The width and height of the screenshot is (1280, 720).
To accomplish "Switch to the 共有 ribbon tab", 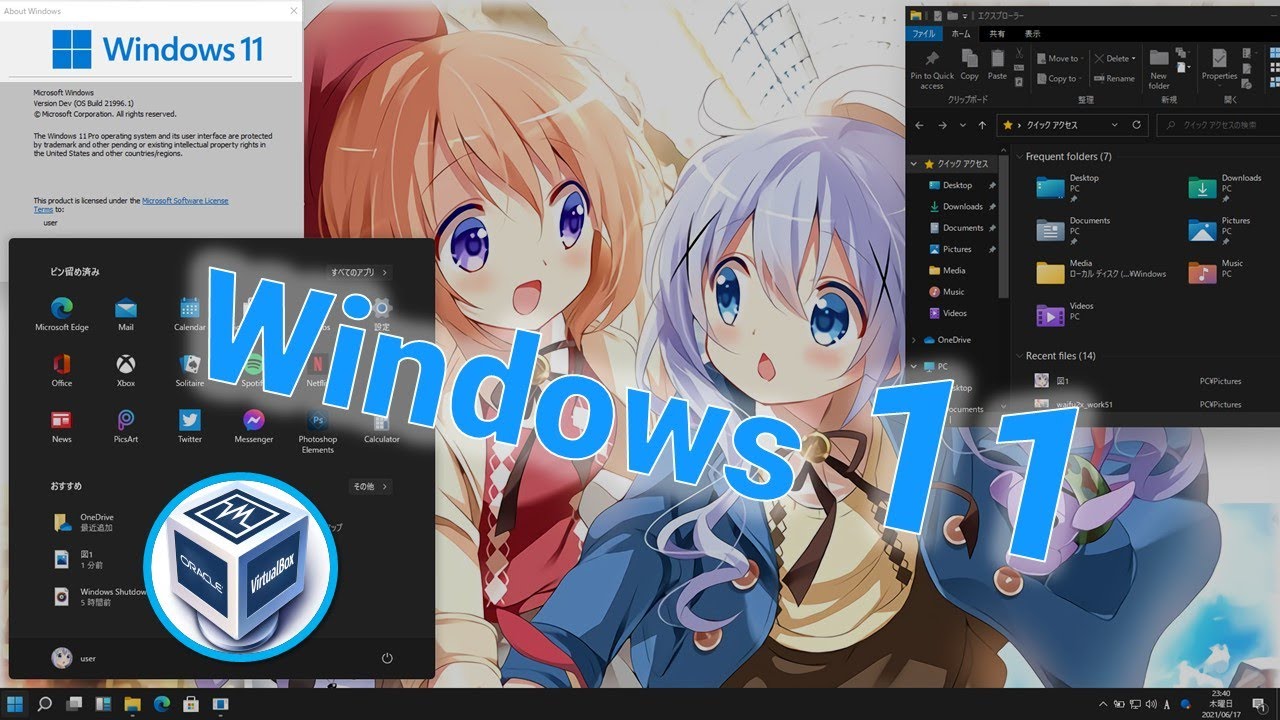I will tap(997, 33).
